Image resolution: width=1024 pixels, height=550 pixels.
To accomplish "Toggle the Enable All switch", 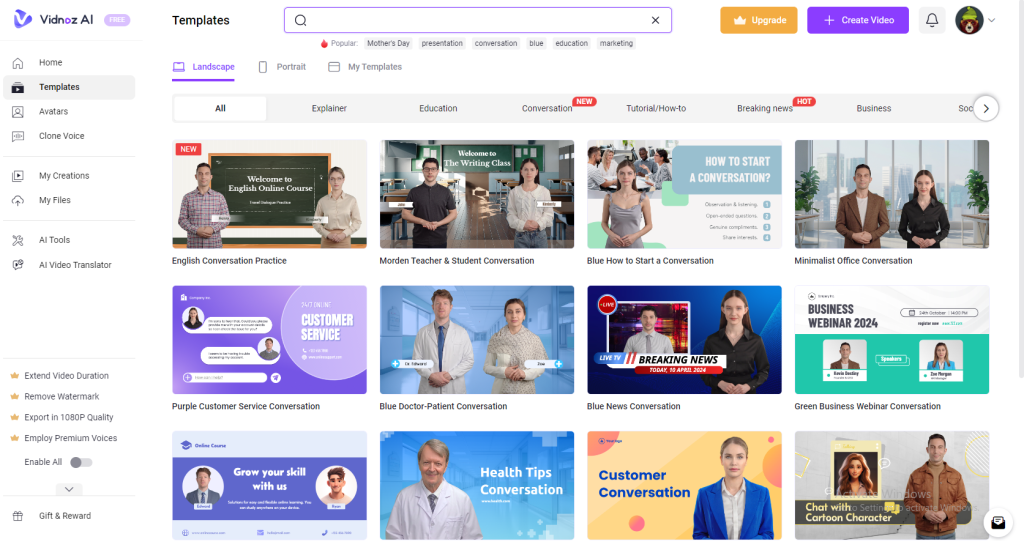I will click(81, 462).
